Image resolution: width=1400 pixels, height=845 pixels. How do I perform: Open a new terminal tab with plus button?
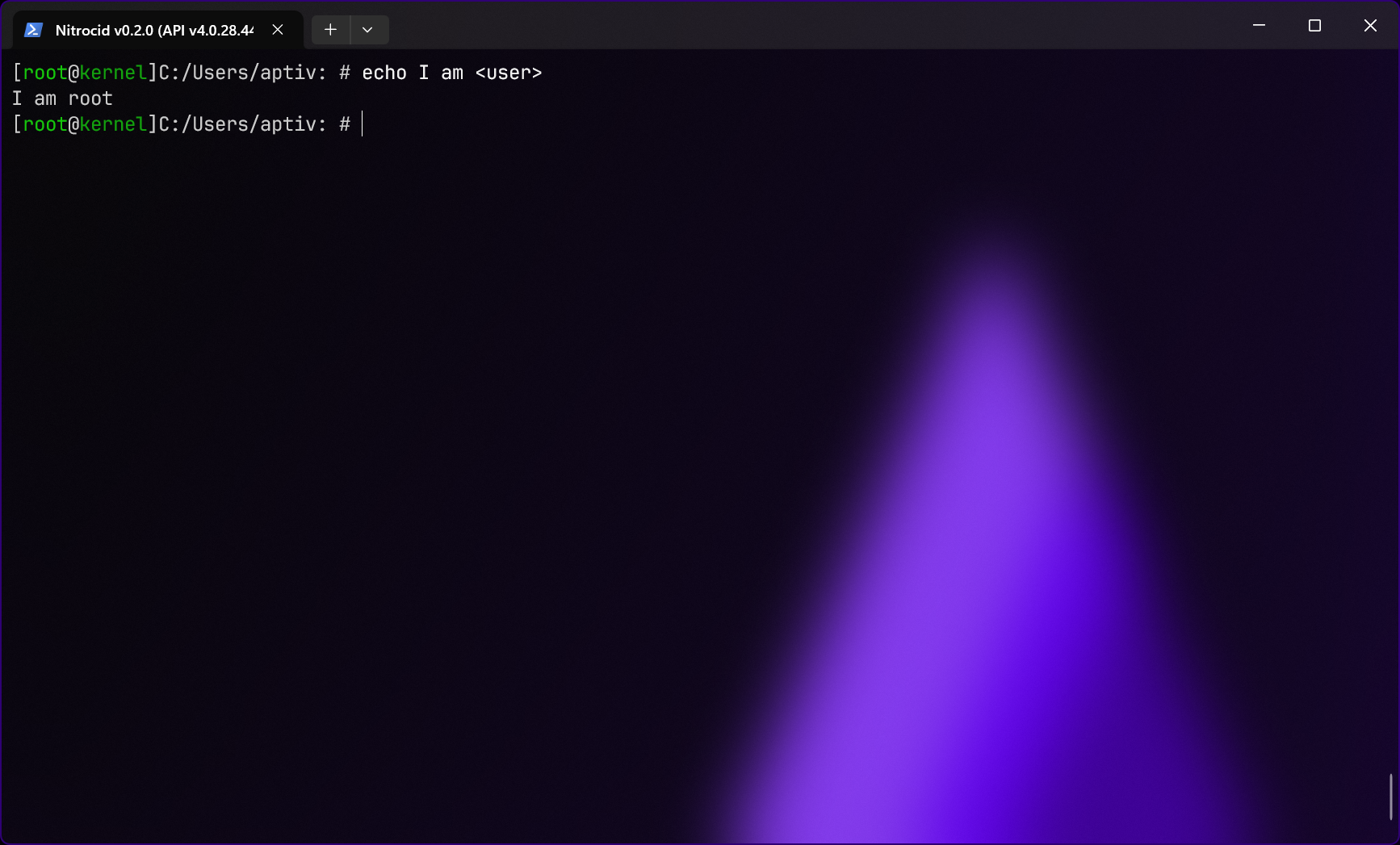330,30
